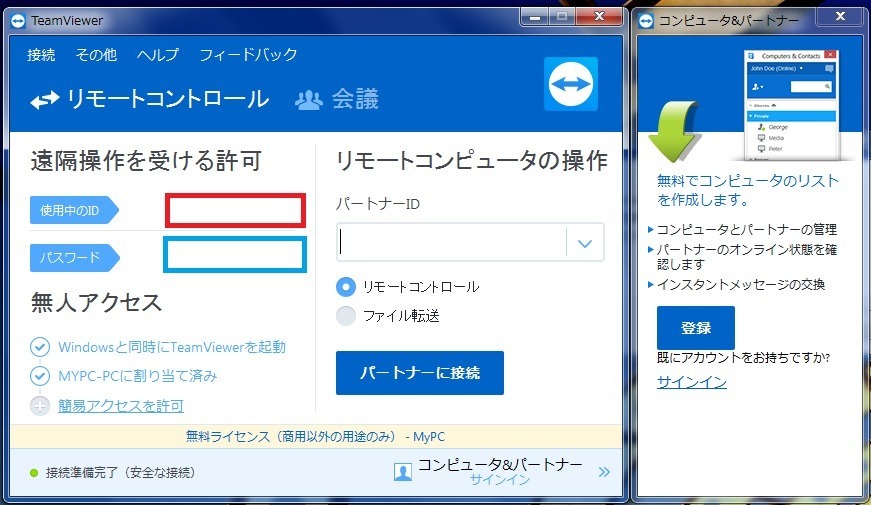Click the 無料でコンピュータのリストを作成します heading
The image size is (871, 505).
click(x=747, y=190)
